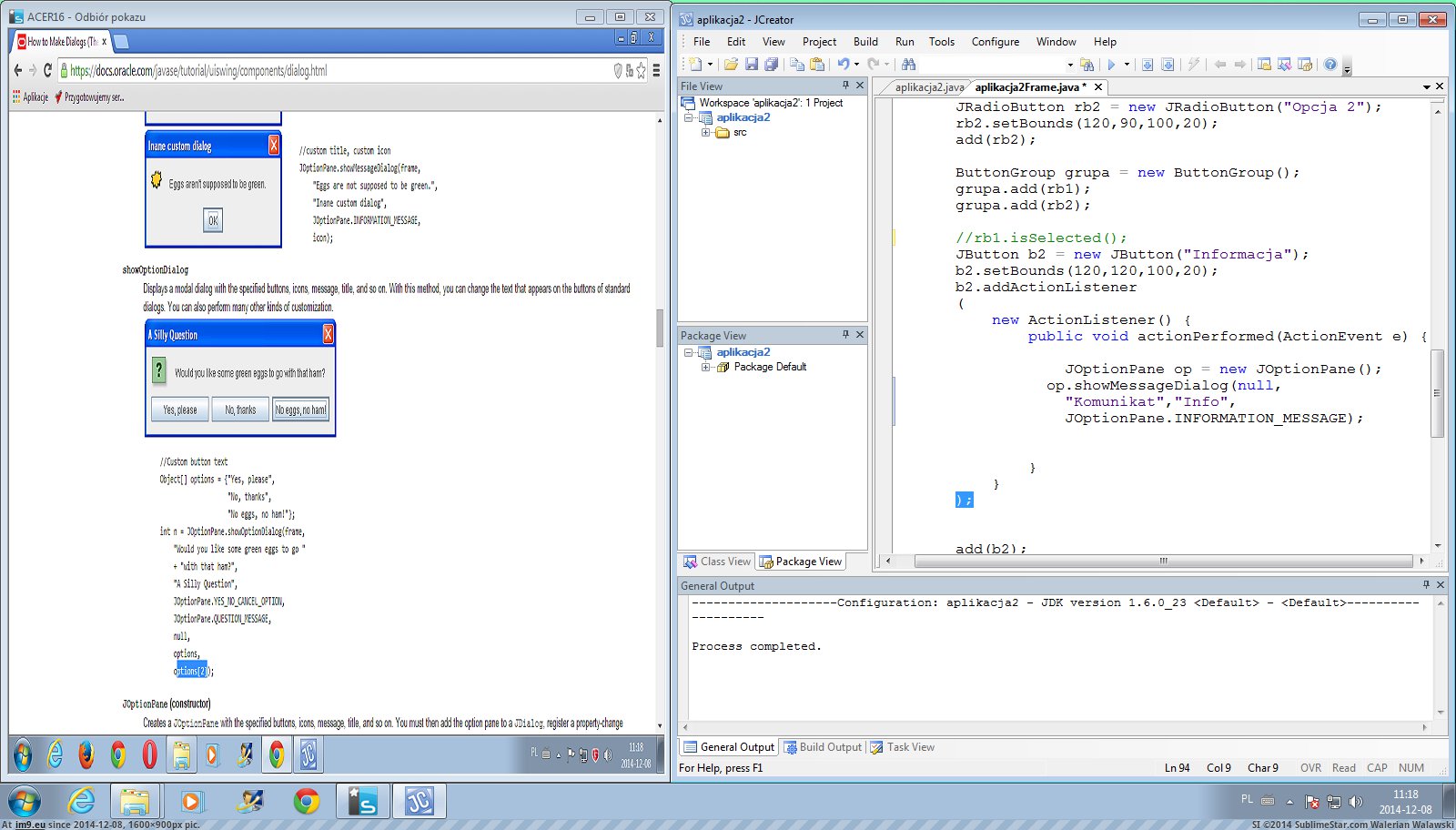Click the code editor horizontal scrollbar thumb
The image size is (1456, 830).
pyautogui.click(x=1163, y=562)
